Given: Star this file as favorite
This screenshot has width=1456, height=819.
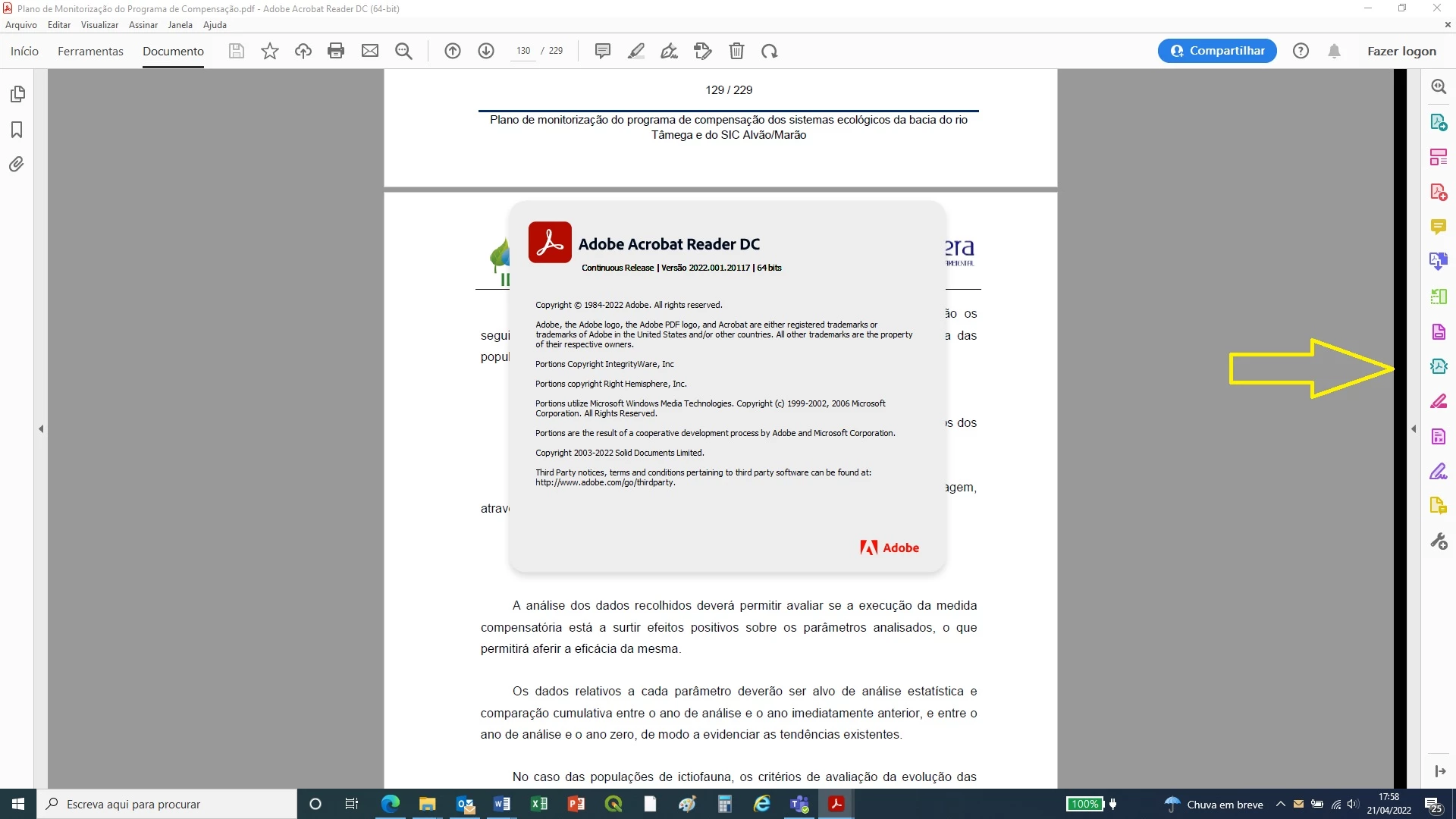Looking at the screenshot, I should (270, 51).
